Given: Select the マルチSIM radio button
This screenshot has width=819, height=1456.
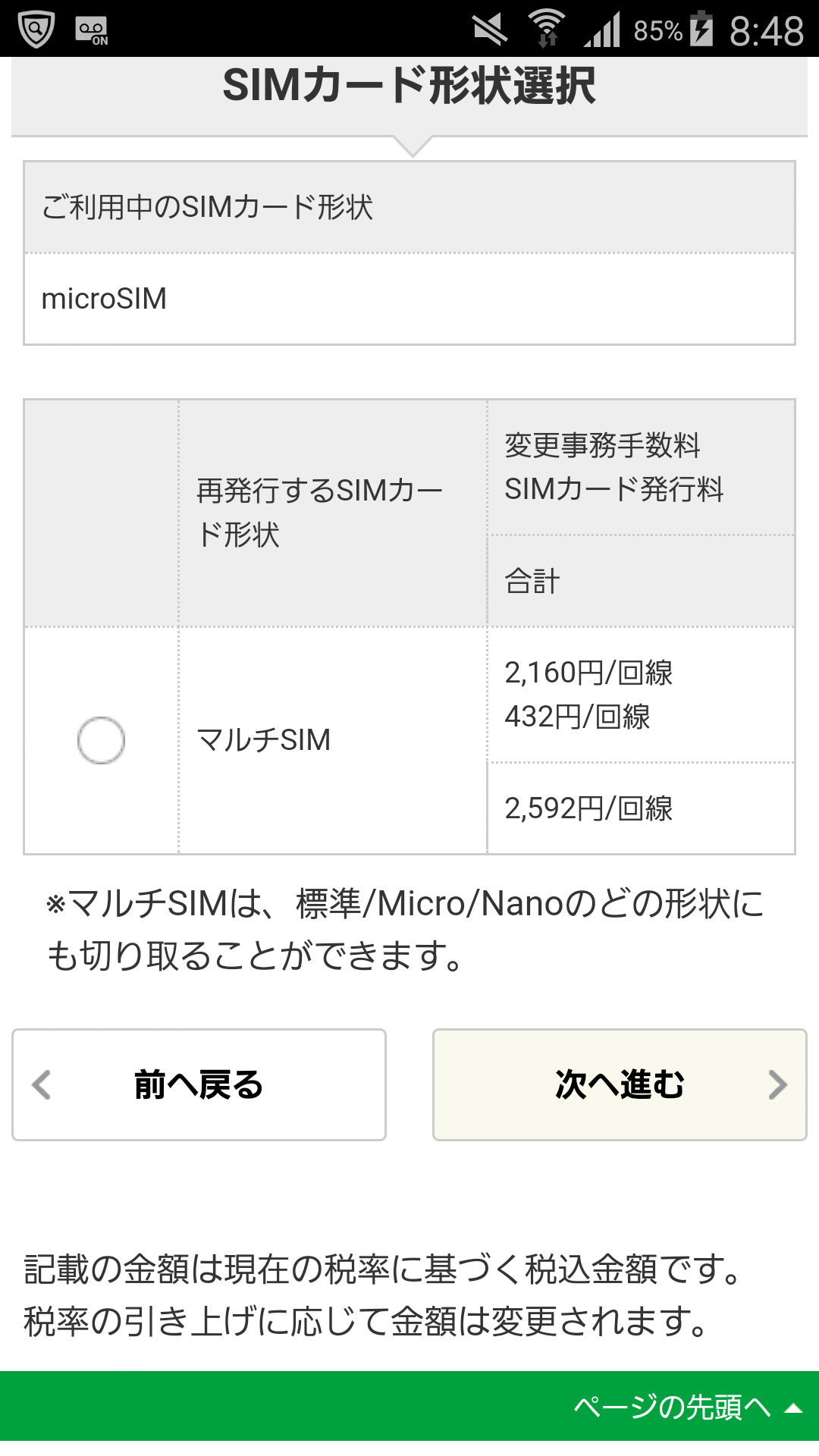Looking at the screenshot, I should pos(101,739).
